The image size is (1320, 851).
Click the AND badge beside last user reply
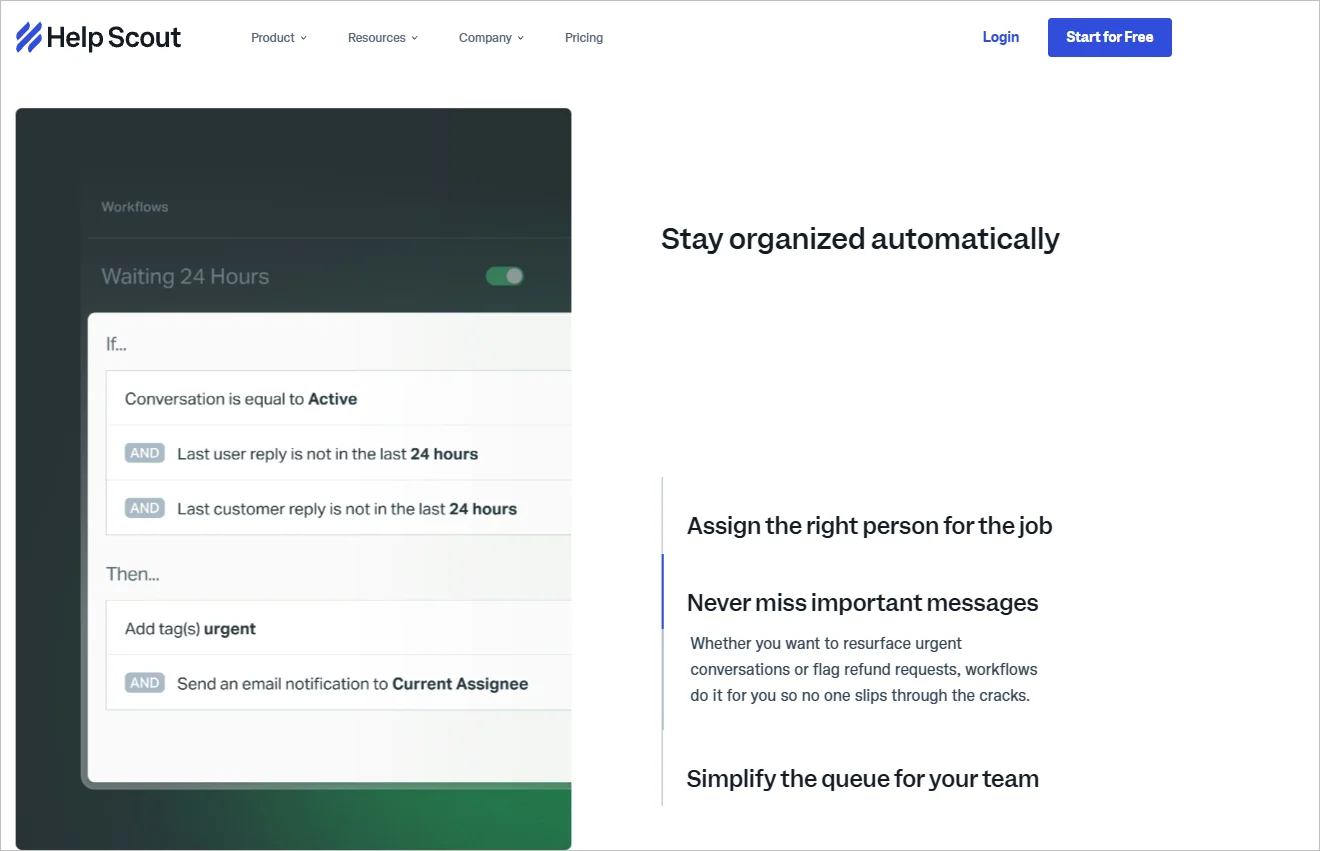[x=144, y=452]
